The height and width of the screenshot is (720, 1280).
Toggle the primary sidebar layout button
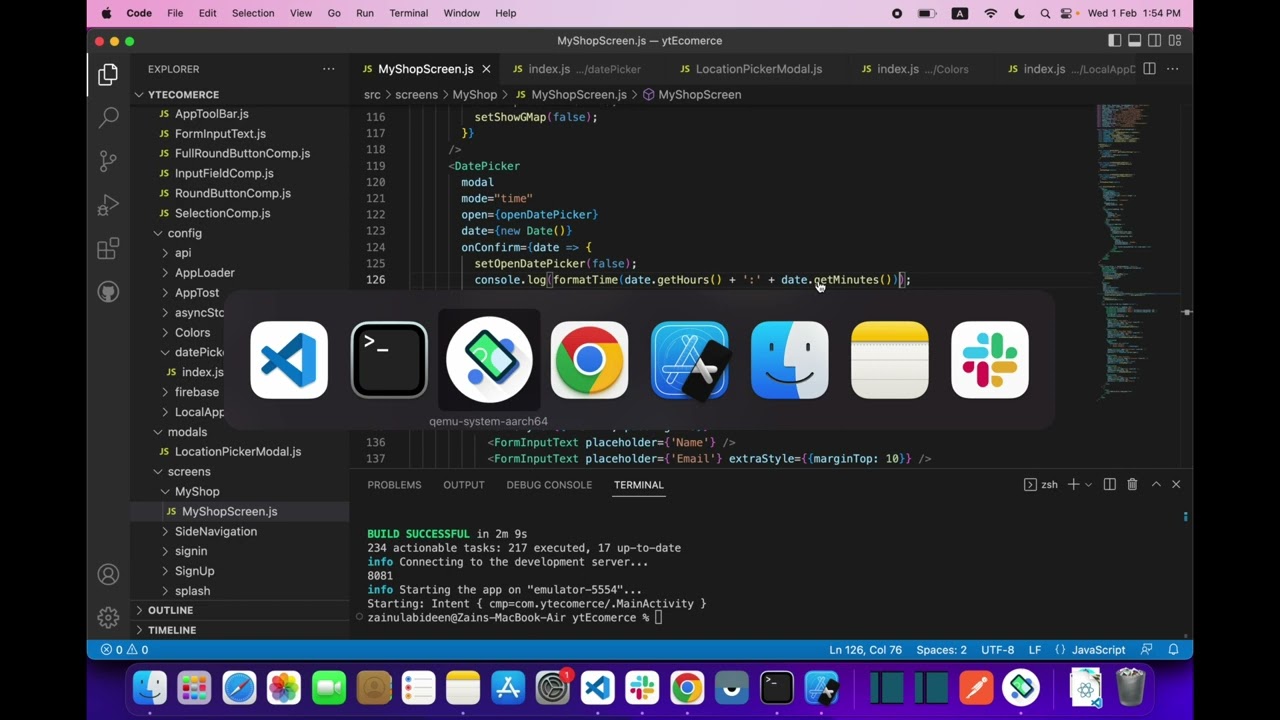point(1115,41)
